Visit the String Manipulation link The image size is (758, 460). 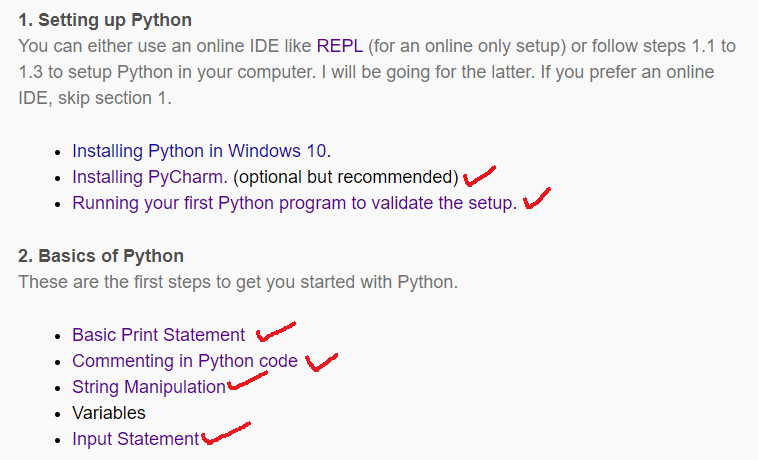click(x=149, y=387)
